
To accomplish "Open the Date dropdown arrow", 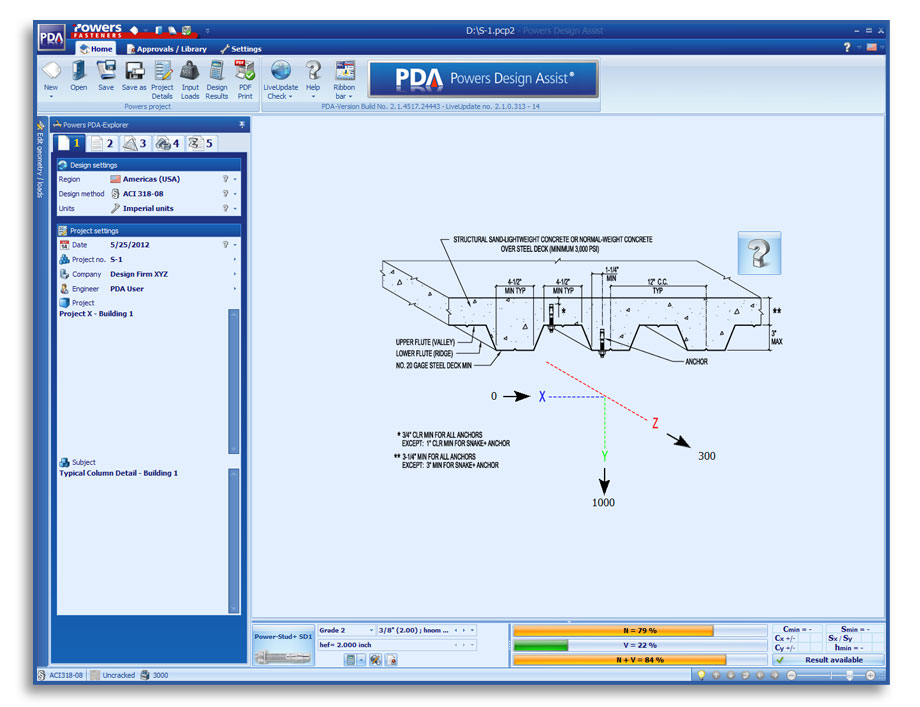I will [x=235, y=245].
